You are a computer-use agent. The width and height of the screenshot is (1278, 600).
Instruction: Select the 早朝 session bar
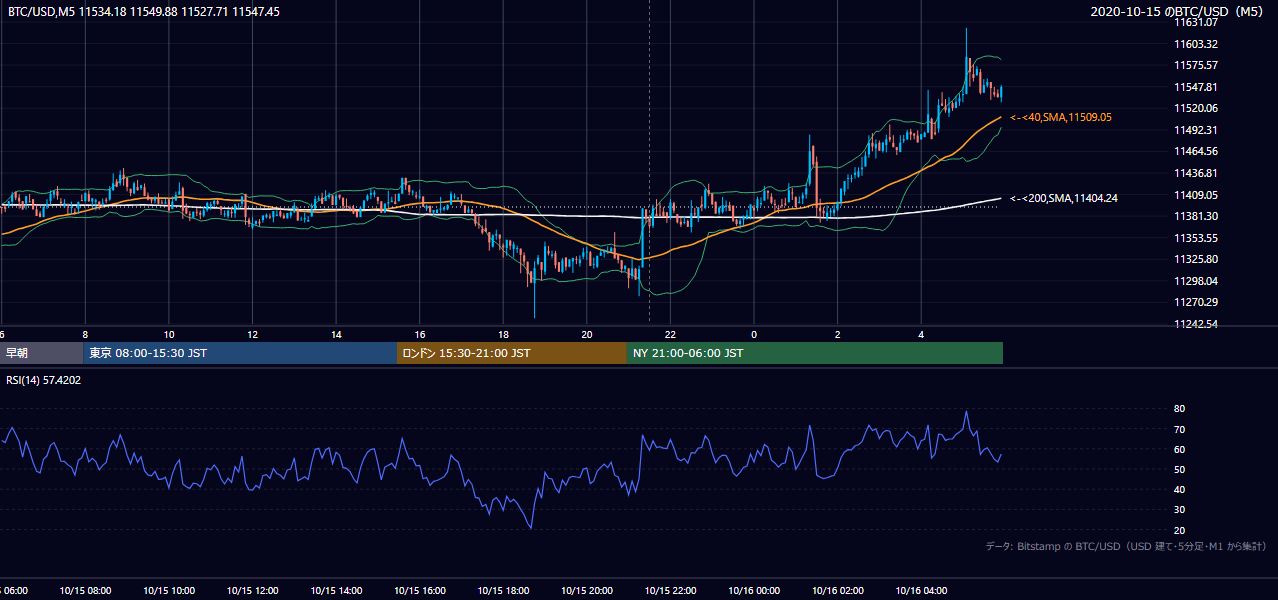pos(41,353)
